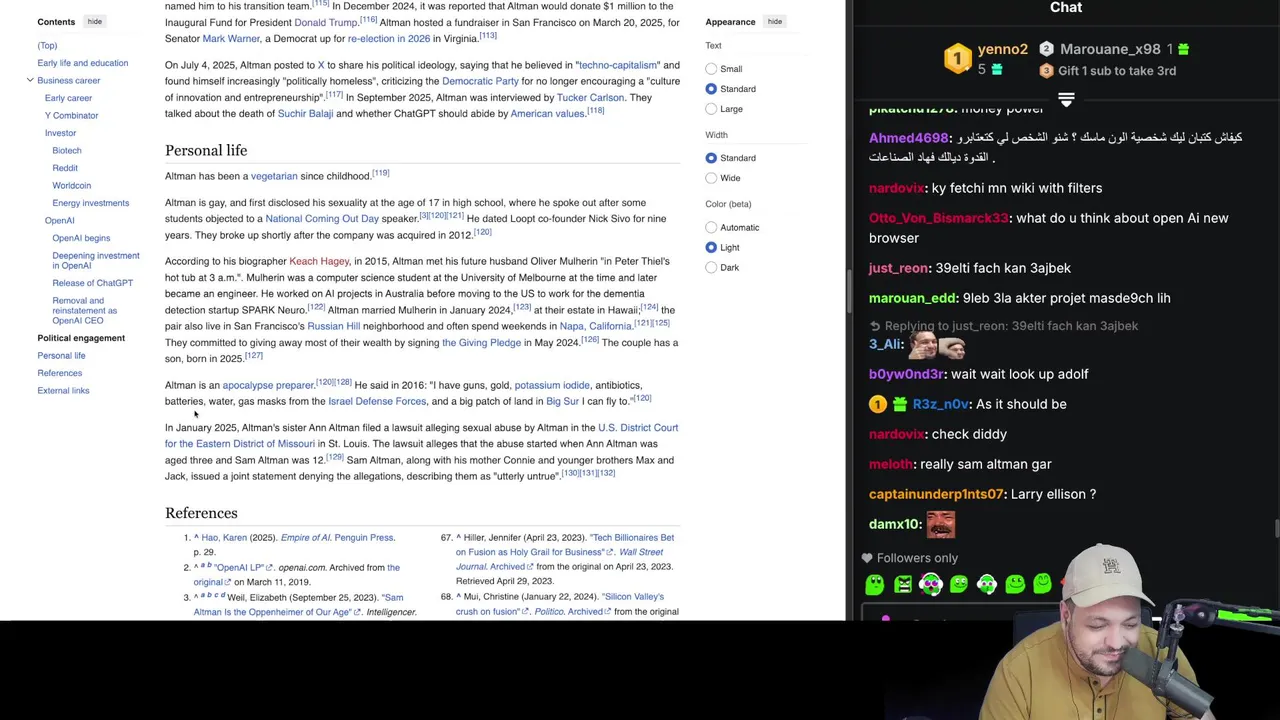Jump to References in Contents
The width and height of the screenshot is (1280, 720).
59,373
